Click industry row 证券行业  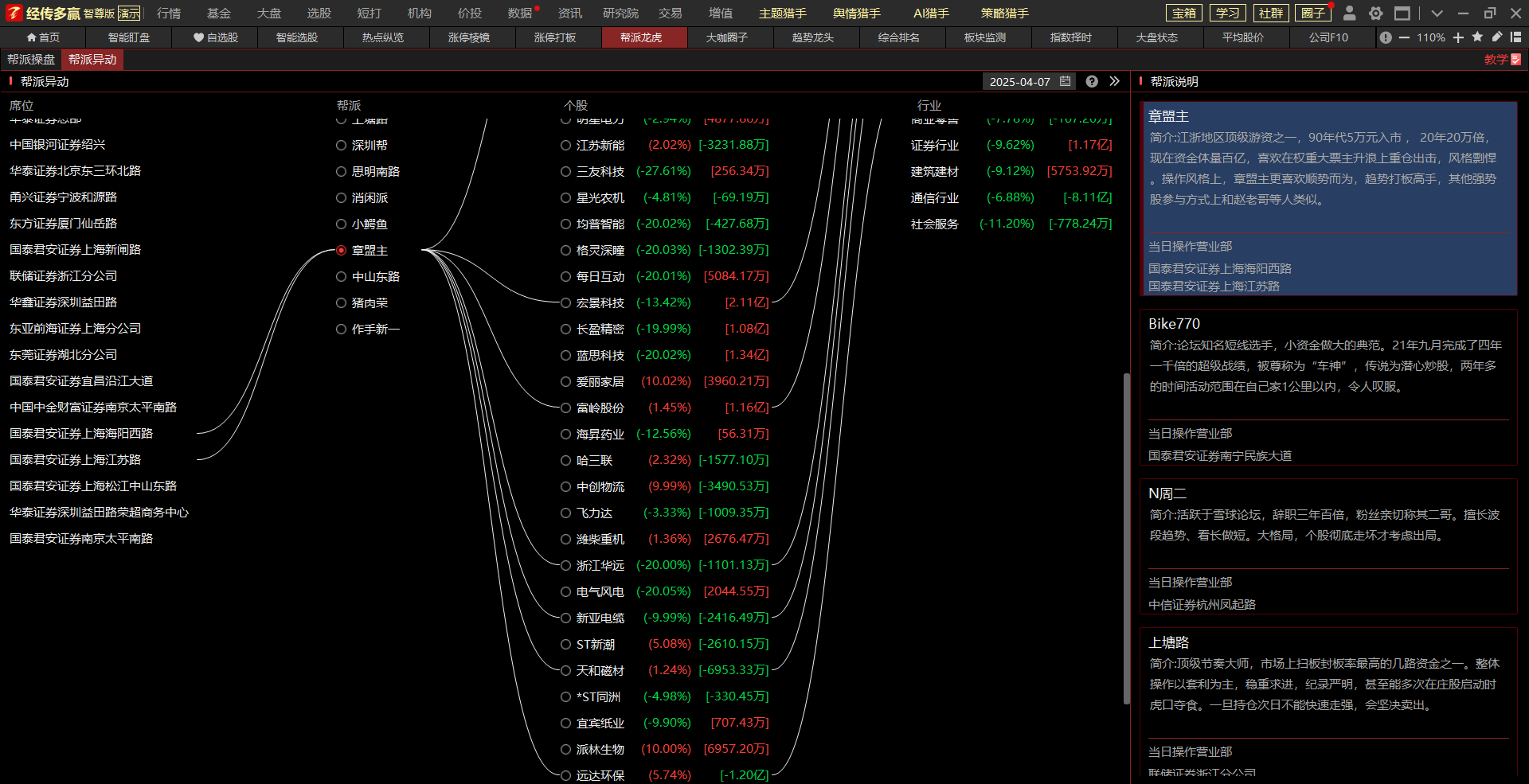point(1011,145)
